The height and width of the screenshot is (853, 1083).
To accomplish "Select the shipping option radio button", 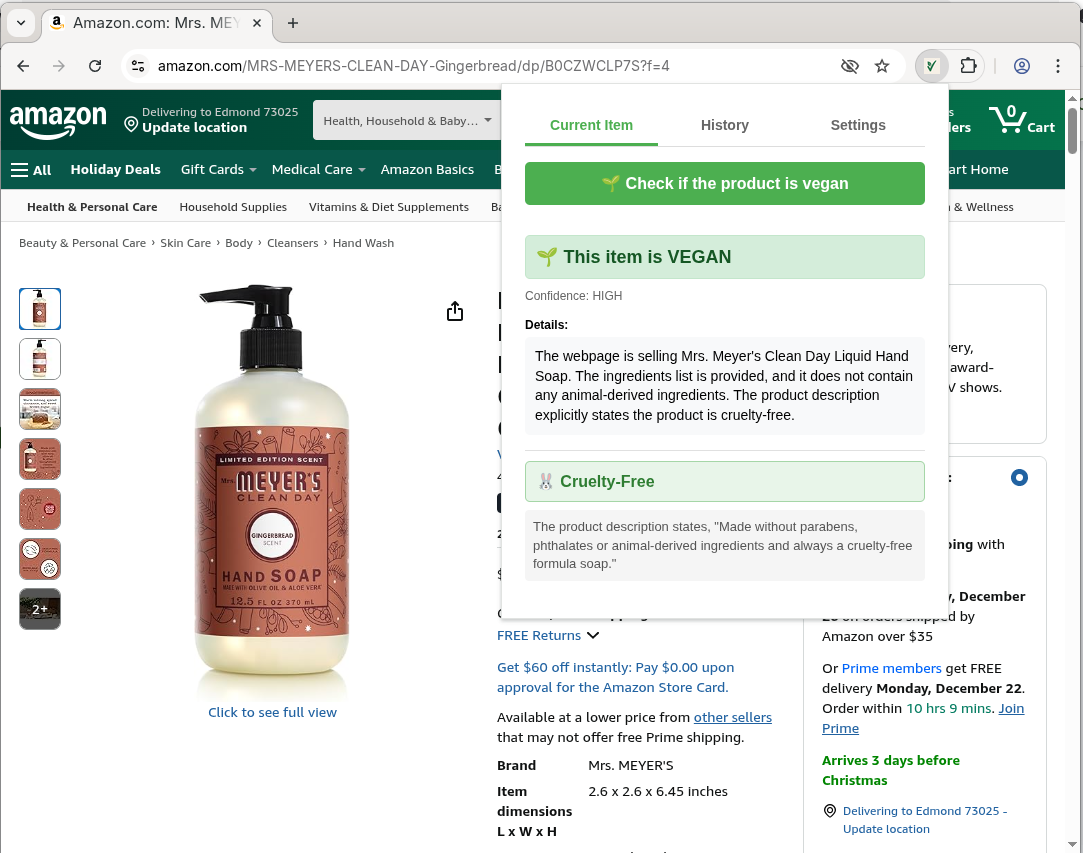I will (1019, 478).
